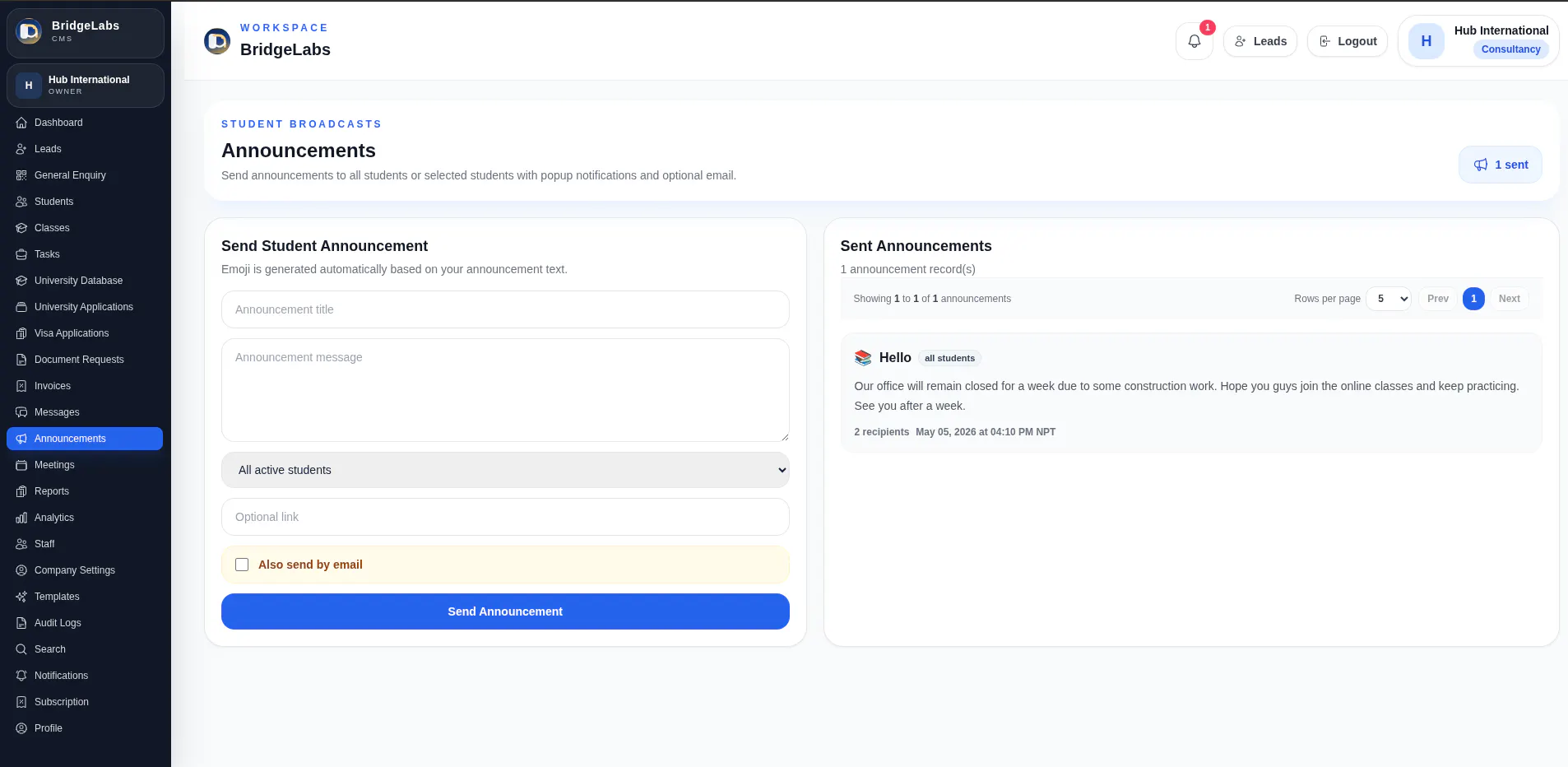Click the Company Settings icon
This screenshot has width=1568, height=767.
21,570
